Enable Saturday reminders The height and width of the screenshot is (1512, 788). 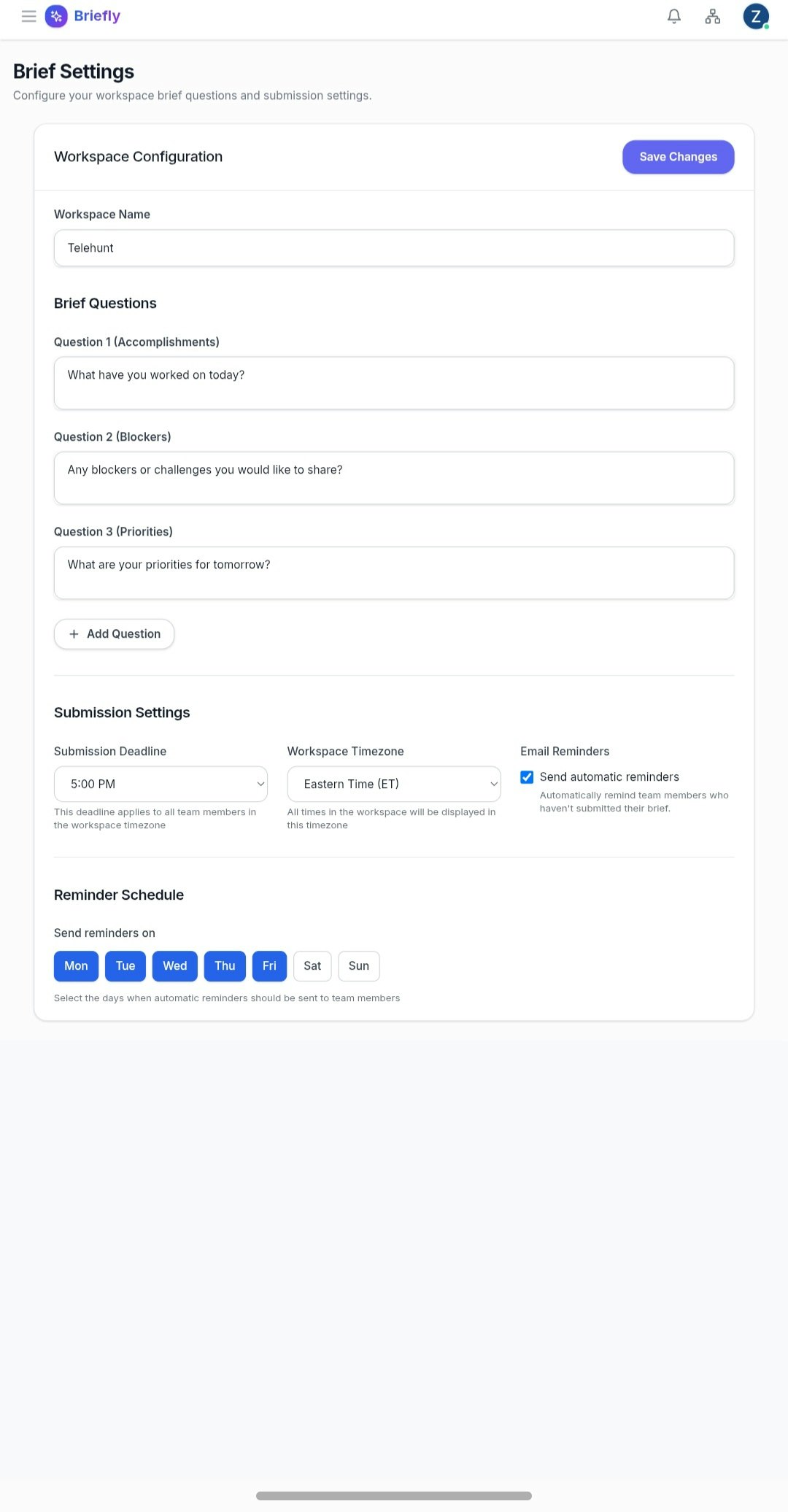312,966
